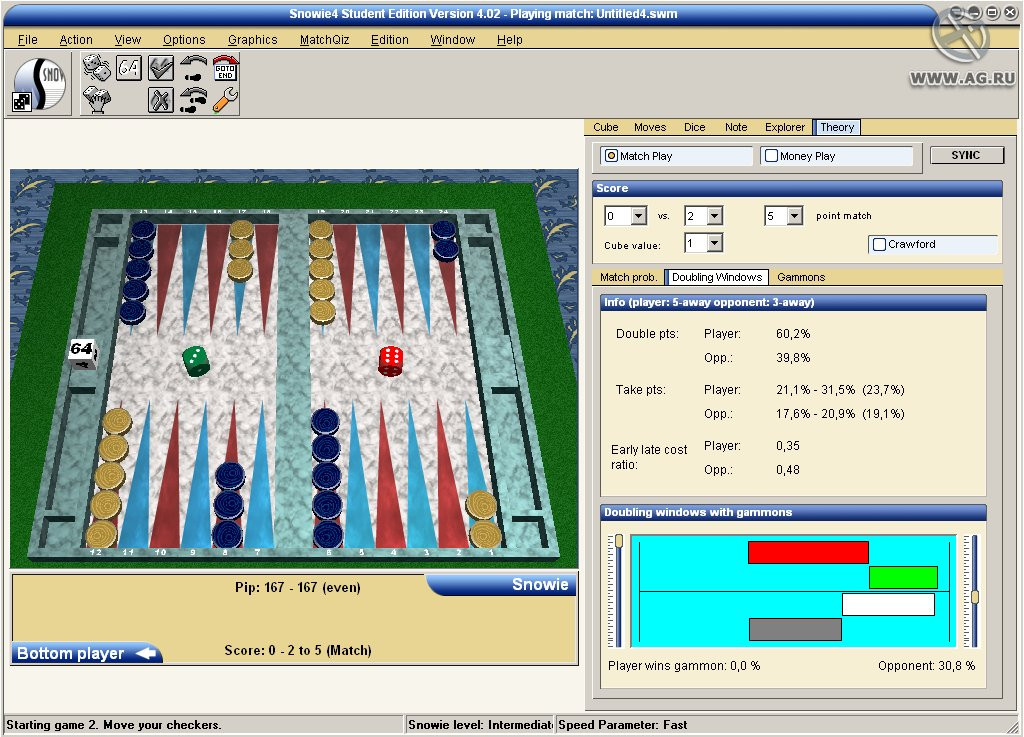1024x737 pixels.
Task: Open the File menu
Action: pos(27,40)
